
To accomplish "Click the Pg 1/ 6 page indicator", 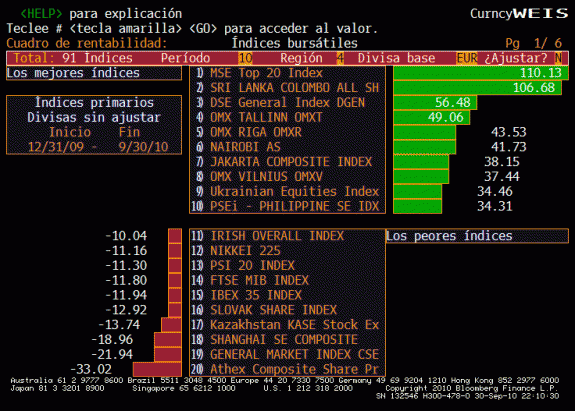I will tap(534, 43).
